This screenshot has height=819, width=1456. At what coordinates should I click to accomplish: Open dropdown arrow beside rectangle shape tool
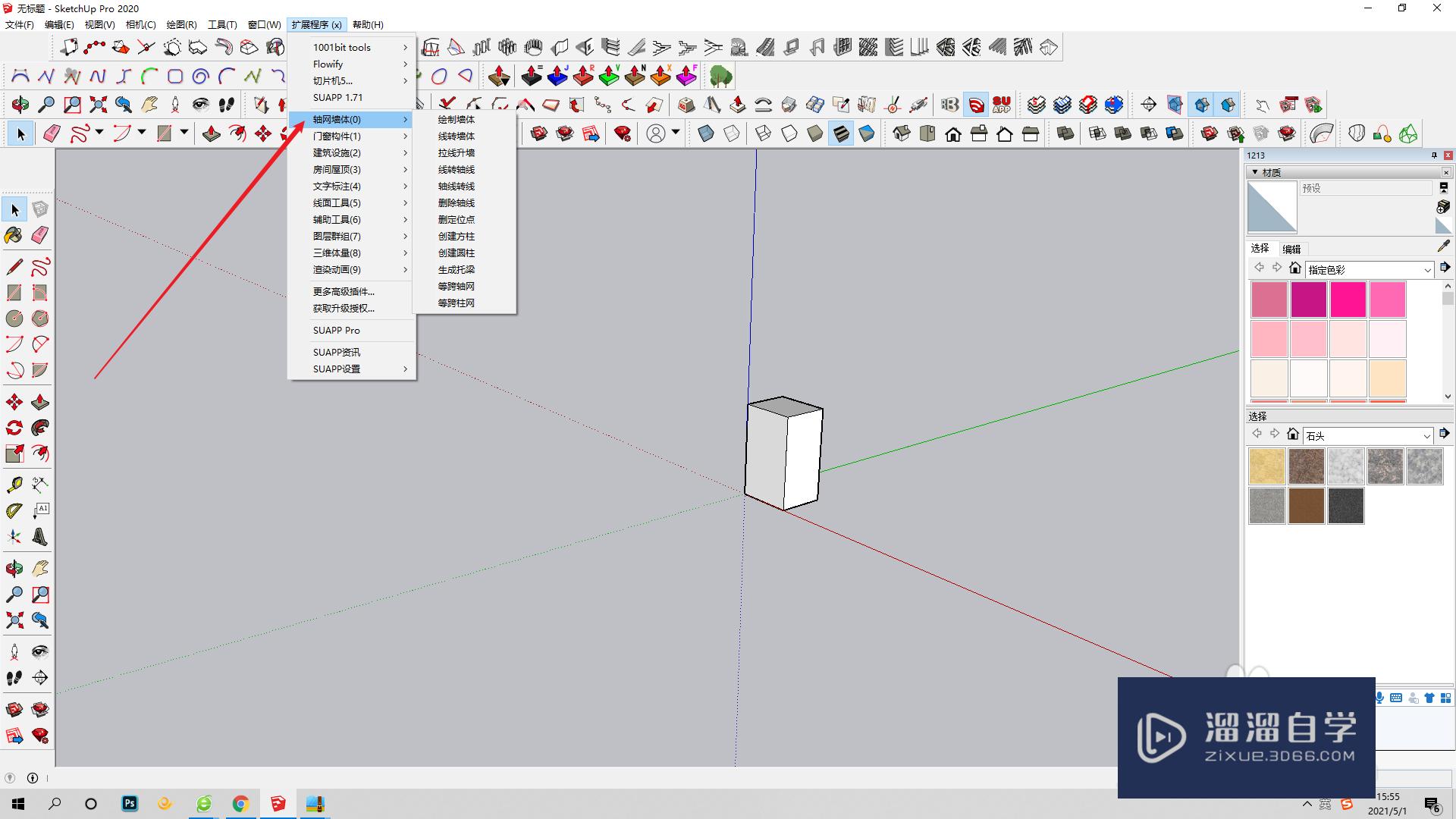184,133
